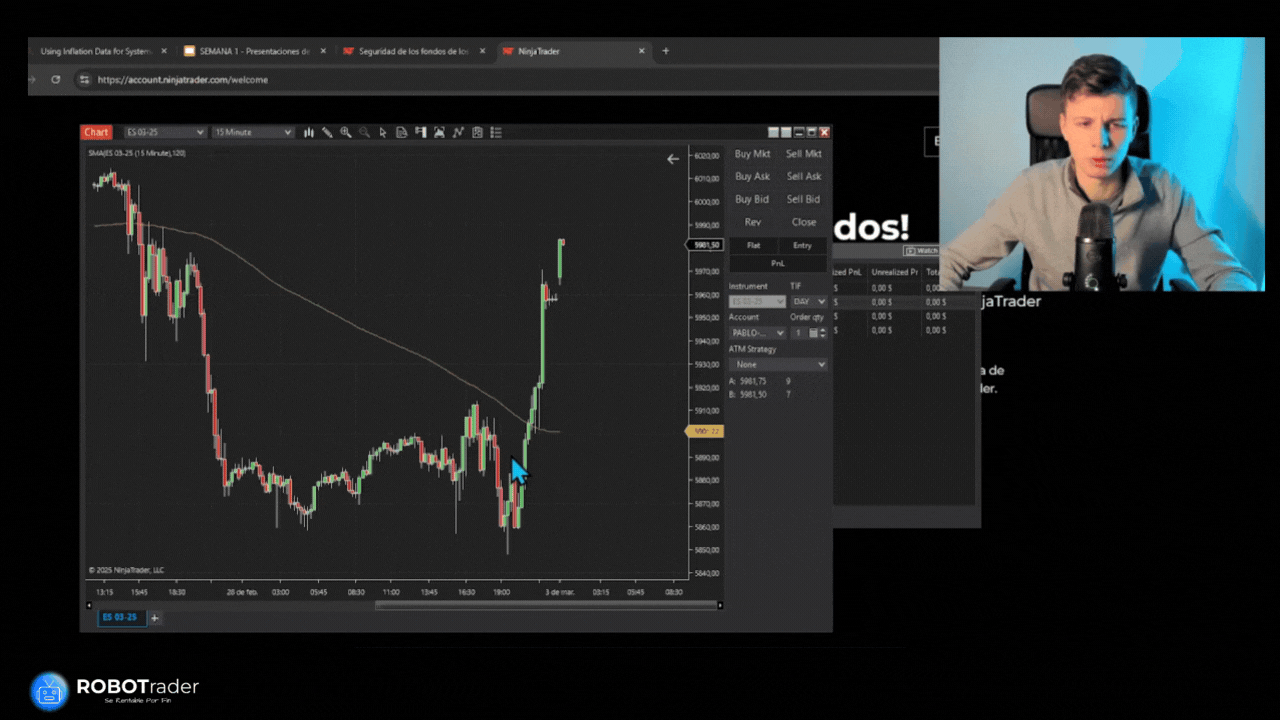Click the site info icon in address bar
Image resolution: width=1280 pixels, height=720 pixels.
(x=84, y=80)
